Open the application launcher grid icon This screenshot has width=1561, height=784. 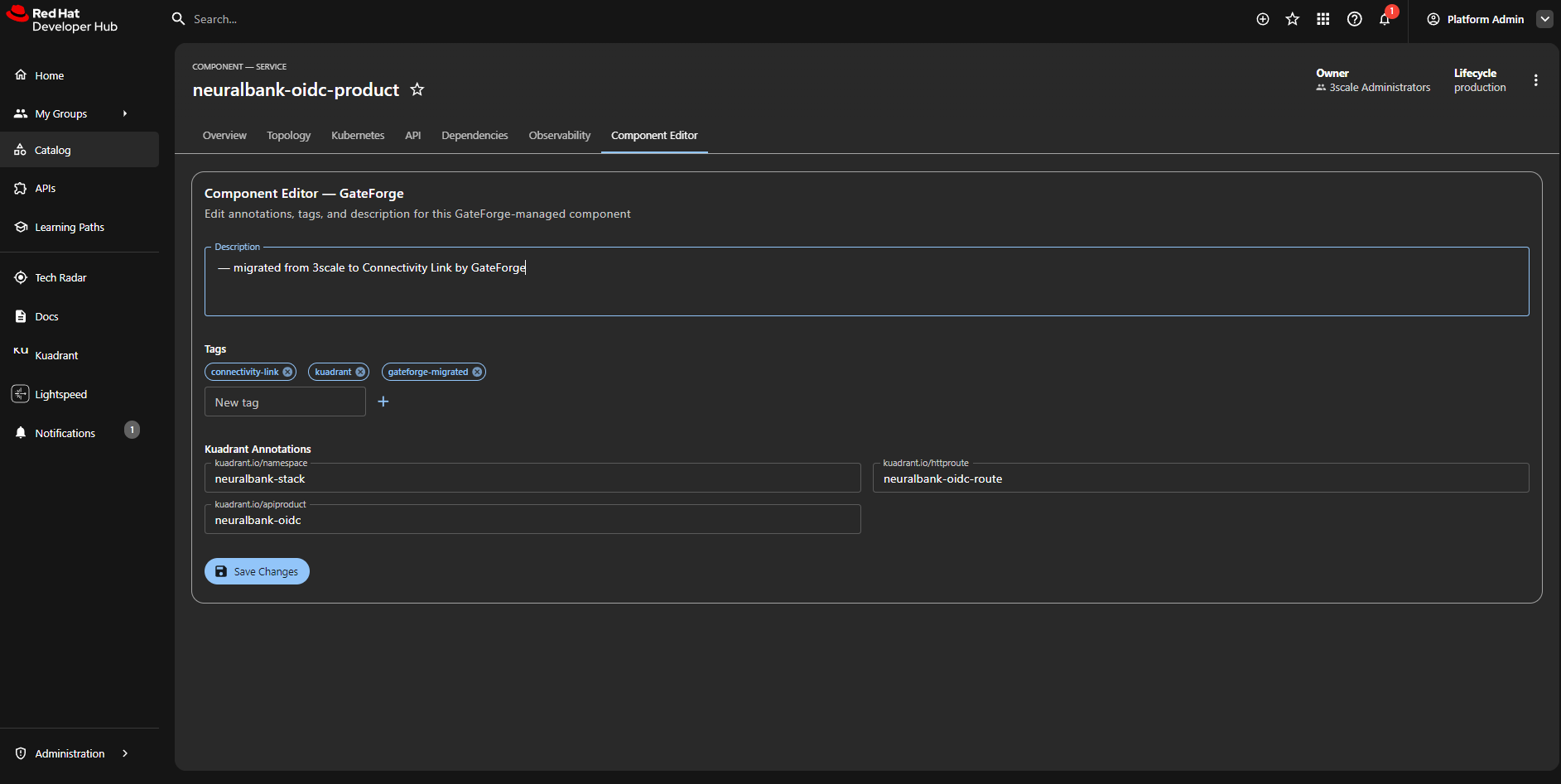(x=1323, y=19)
